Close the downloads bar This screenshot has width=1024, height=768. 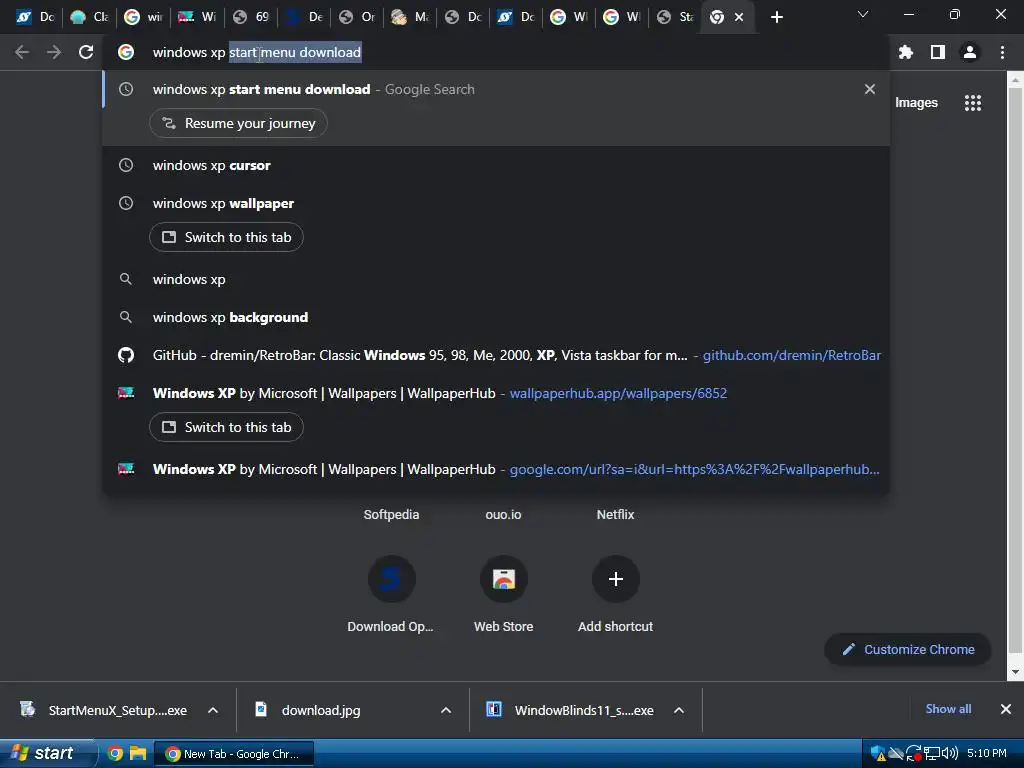point(1006,709)
